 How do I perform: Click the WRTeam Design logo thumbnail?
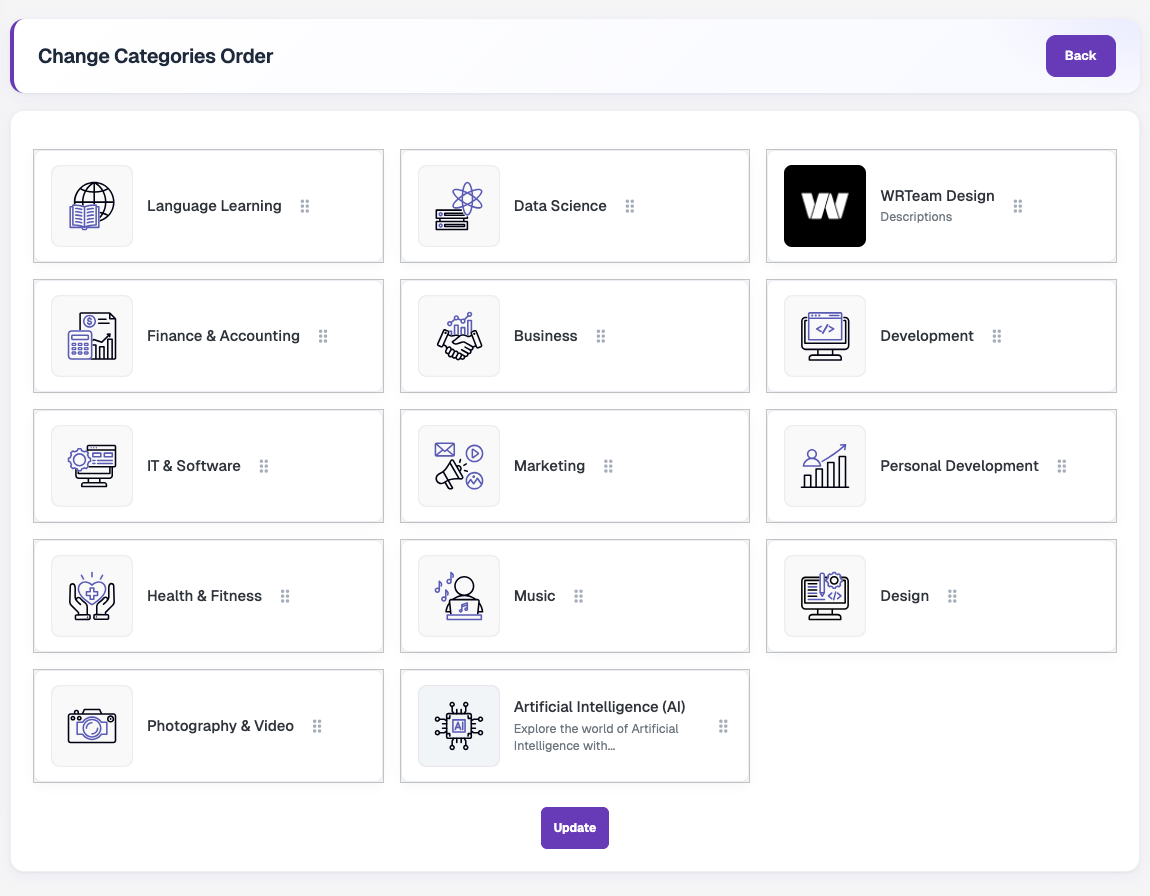pos(825,206)
